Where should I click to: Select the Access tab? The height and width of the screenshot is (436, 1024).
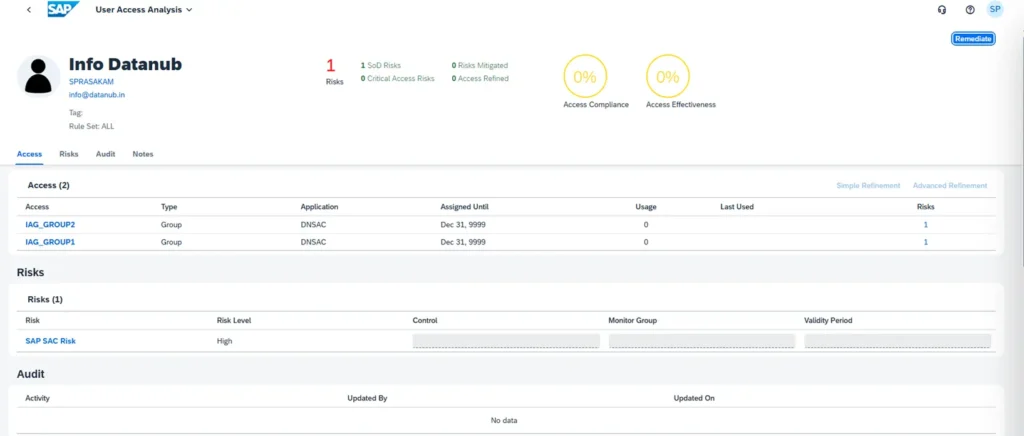(x=29, y=154)
